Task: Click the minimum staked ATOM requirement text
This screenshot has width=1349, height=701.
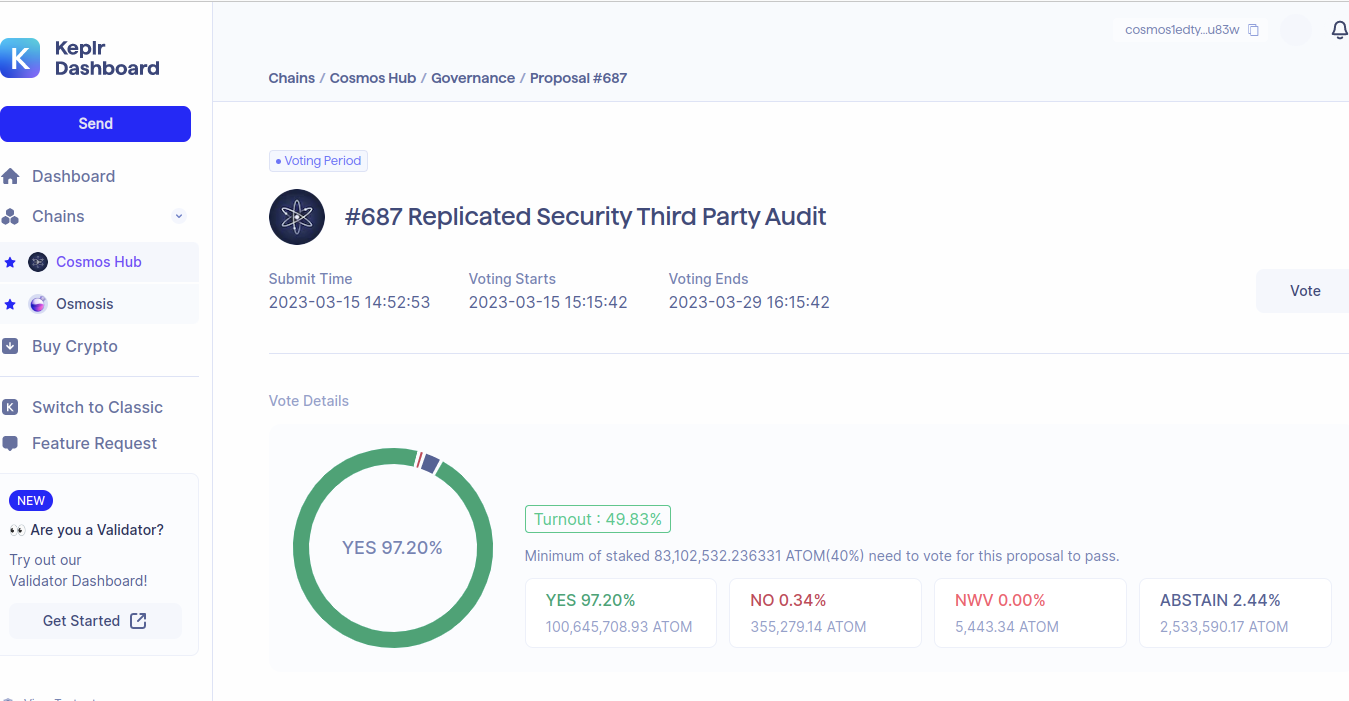Action: pos(822,556)
